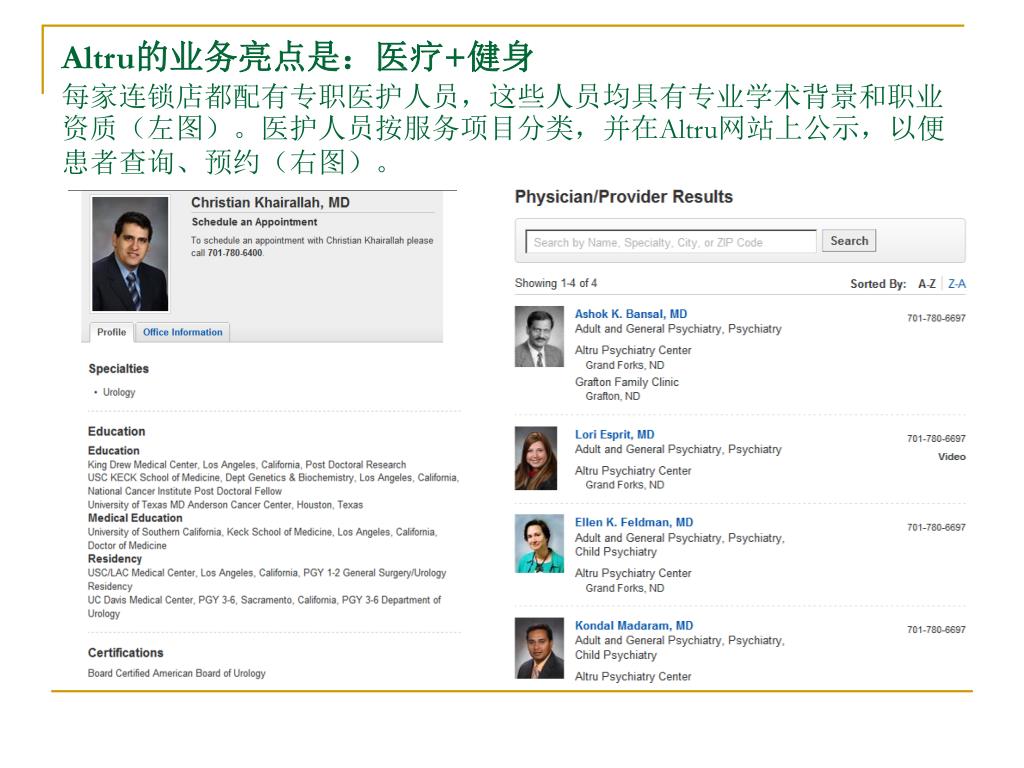Viewport: 1024px width, 768px height.
Task: Sort results Z-A
Action: [957, 283]
